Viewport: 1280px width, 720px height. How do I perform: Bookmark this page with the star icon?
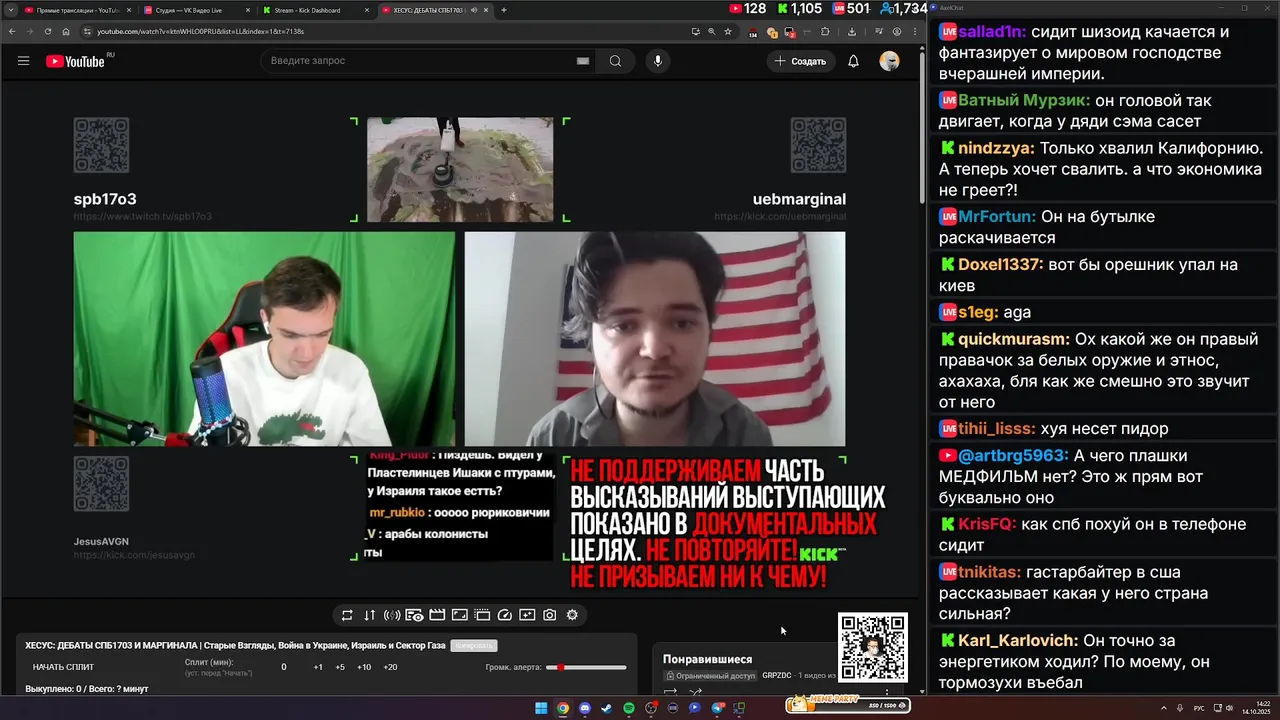pos(728,31)
